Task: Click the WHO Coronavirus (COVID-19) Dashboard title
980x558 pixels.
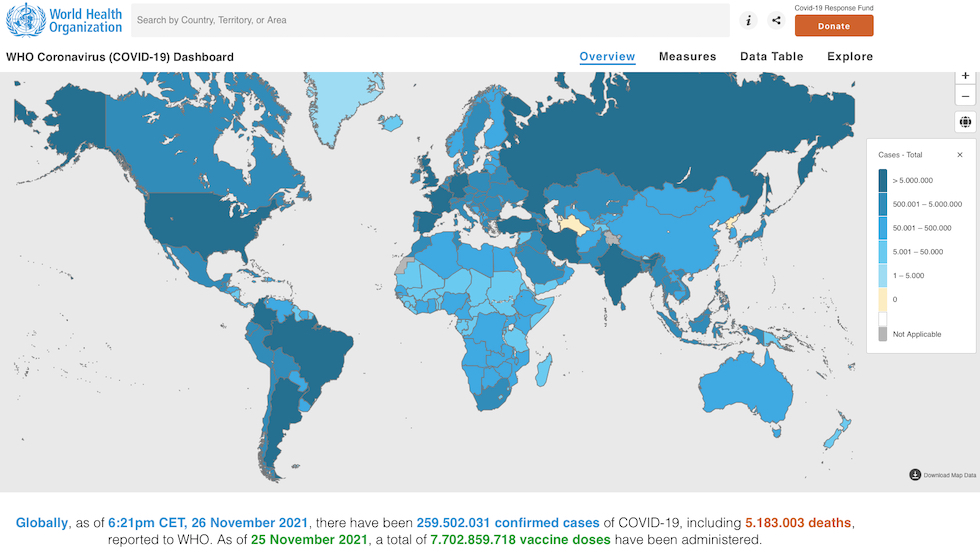Action: [x=120, y=57]
